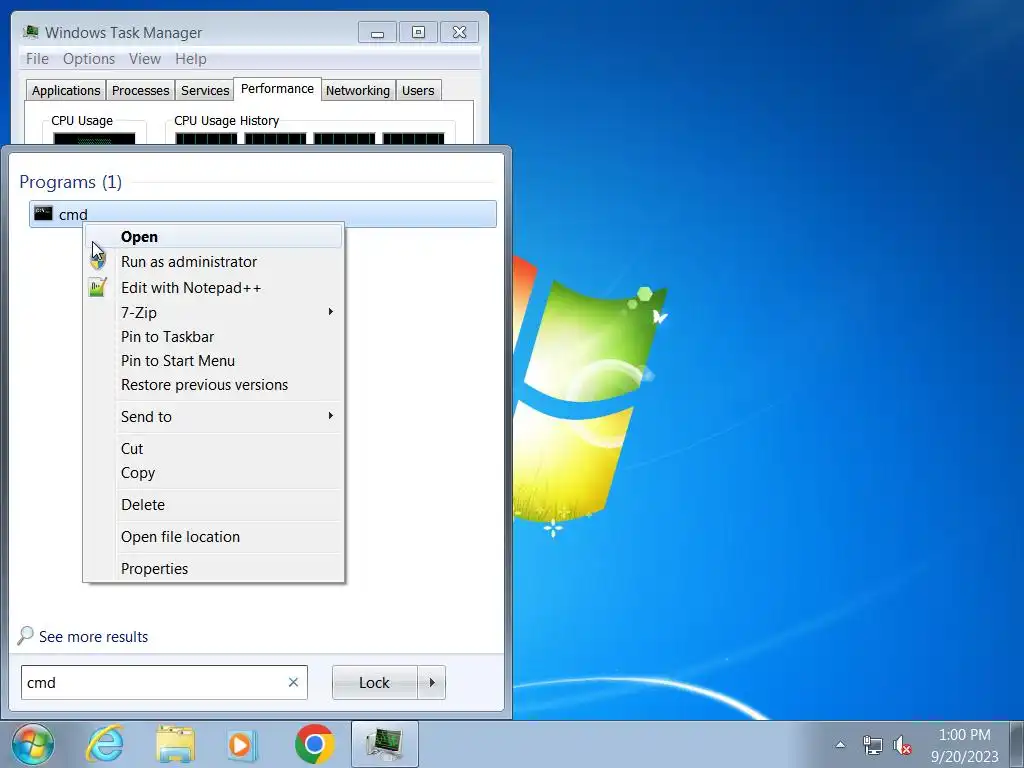Viewport: 1024px width, 768px height.
Task: Launch Windows Media Player from taskbar
Action: pos(242,744)
